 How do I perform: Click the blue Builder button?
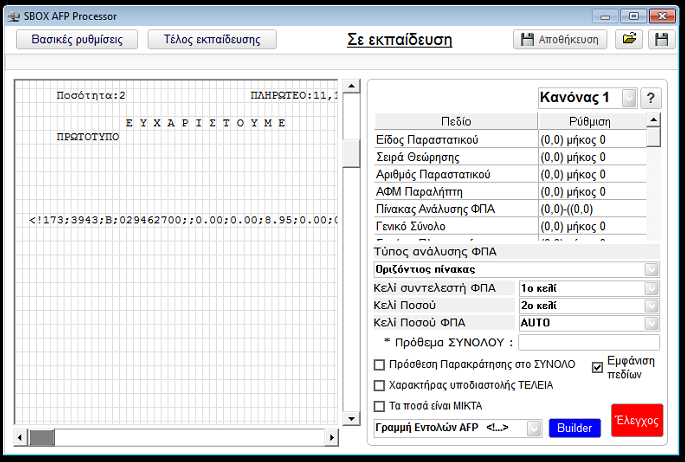tap(574, 428)
